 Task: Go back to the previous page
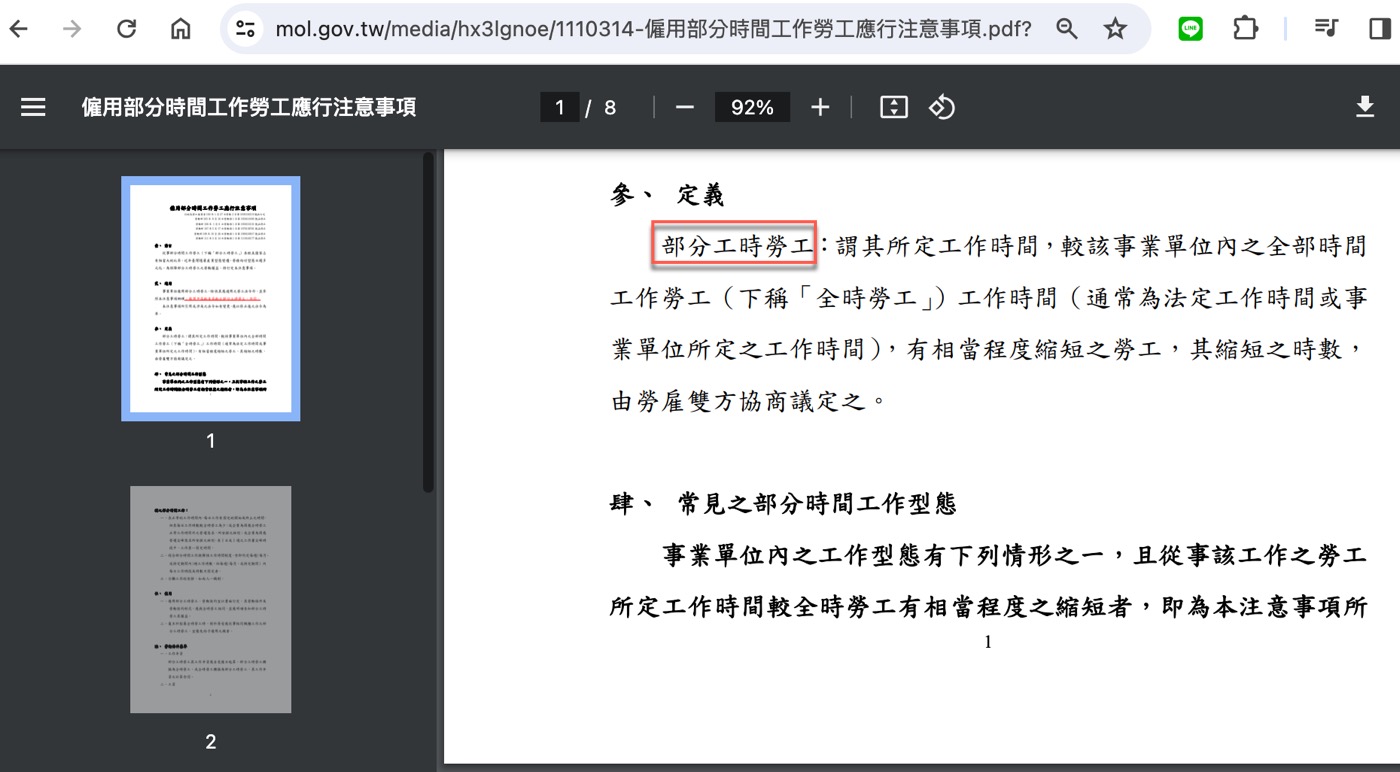tap(18, 29)
